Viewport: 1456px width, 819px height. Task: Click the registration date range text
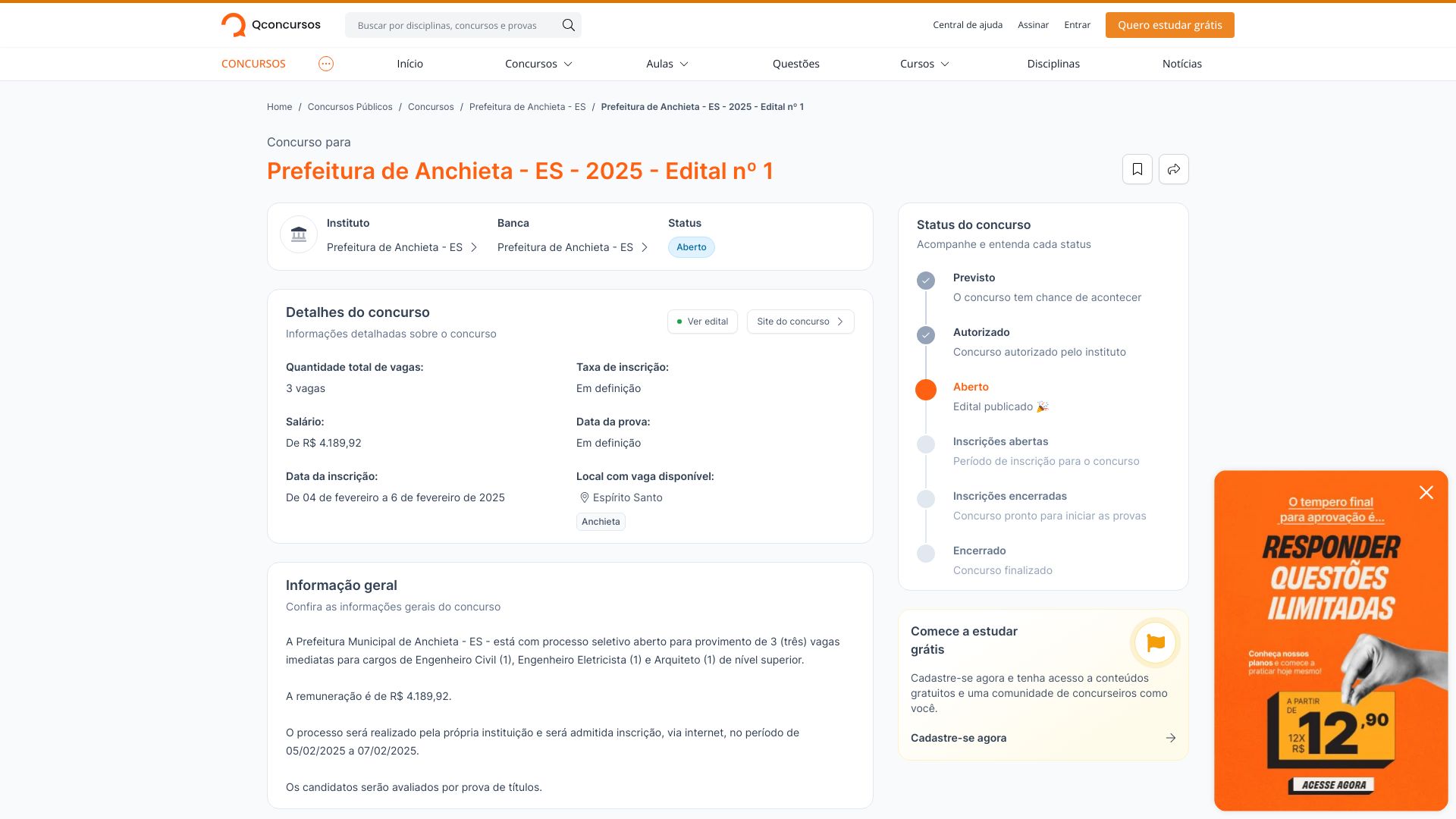click(395, 497)
